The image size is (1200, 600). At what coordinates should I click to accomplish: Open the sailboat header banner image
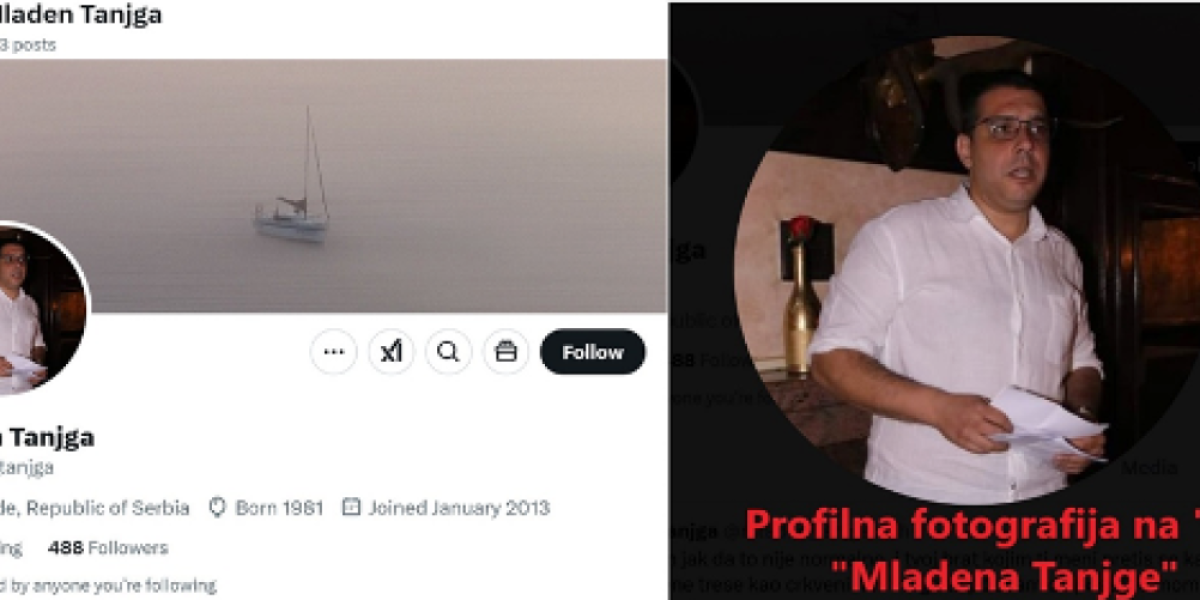tap(333, 186)
